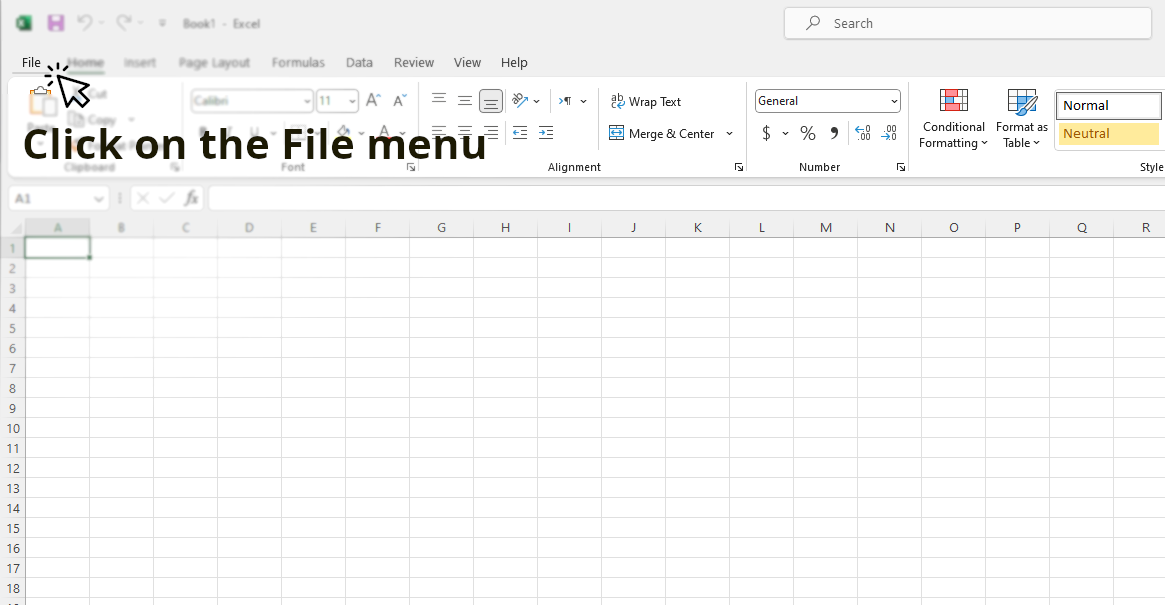Click Increase Font Size icon

coord(374,101)
